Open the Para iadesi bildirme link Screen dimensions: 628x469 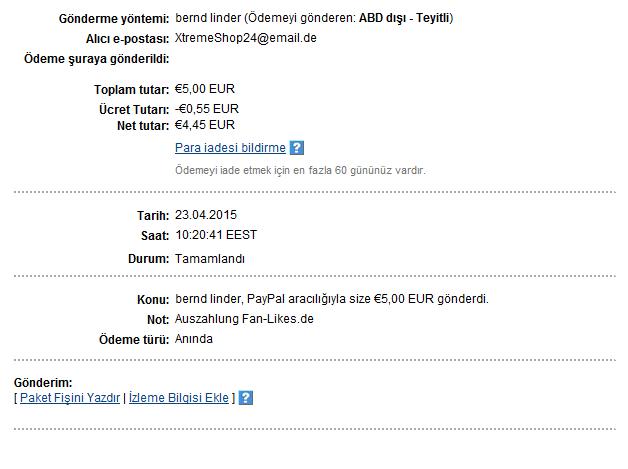(230, 148)
